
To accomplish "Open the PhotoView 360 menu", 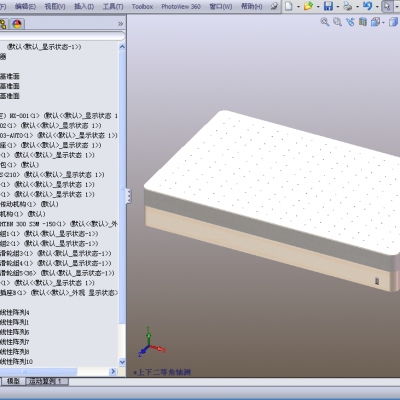I will tap(181, 6).
